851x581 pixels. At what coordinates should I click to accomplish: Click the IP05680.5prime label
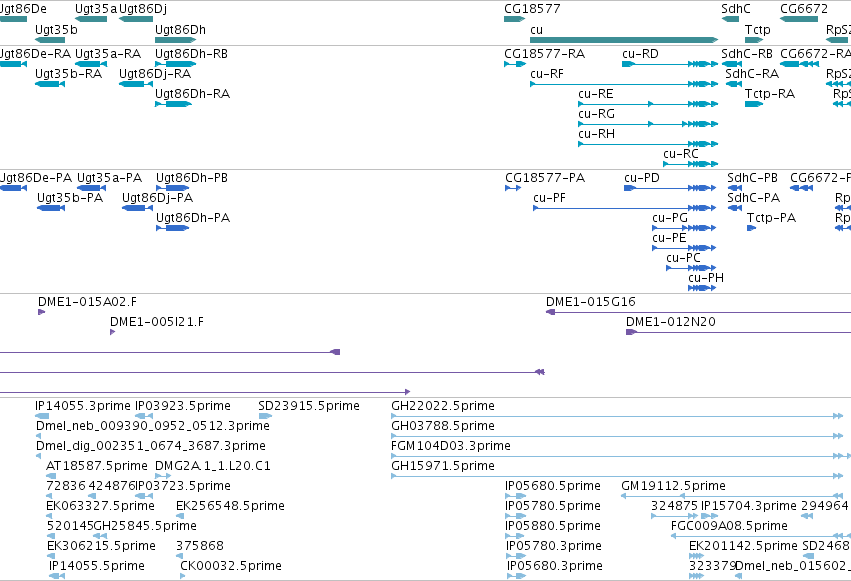tap(552, 486)
